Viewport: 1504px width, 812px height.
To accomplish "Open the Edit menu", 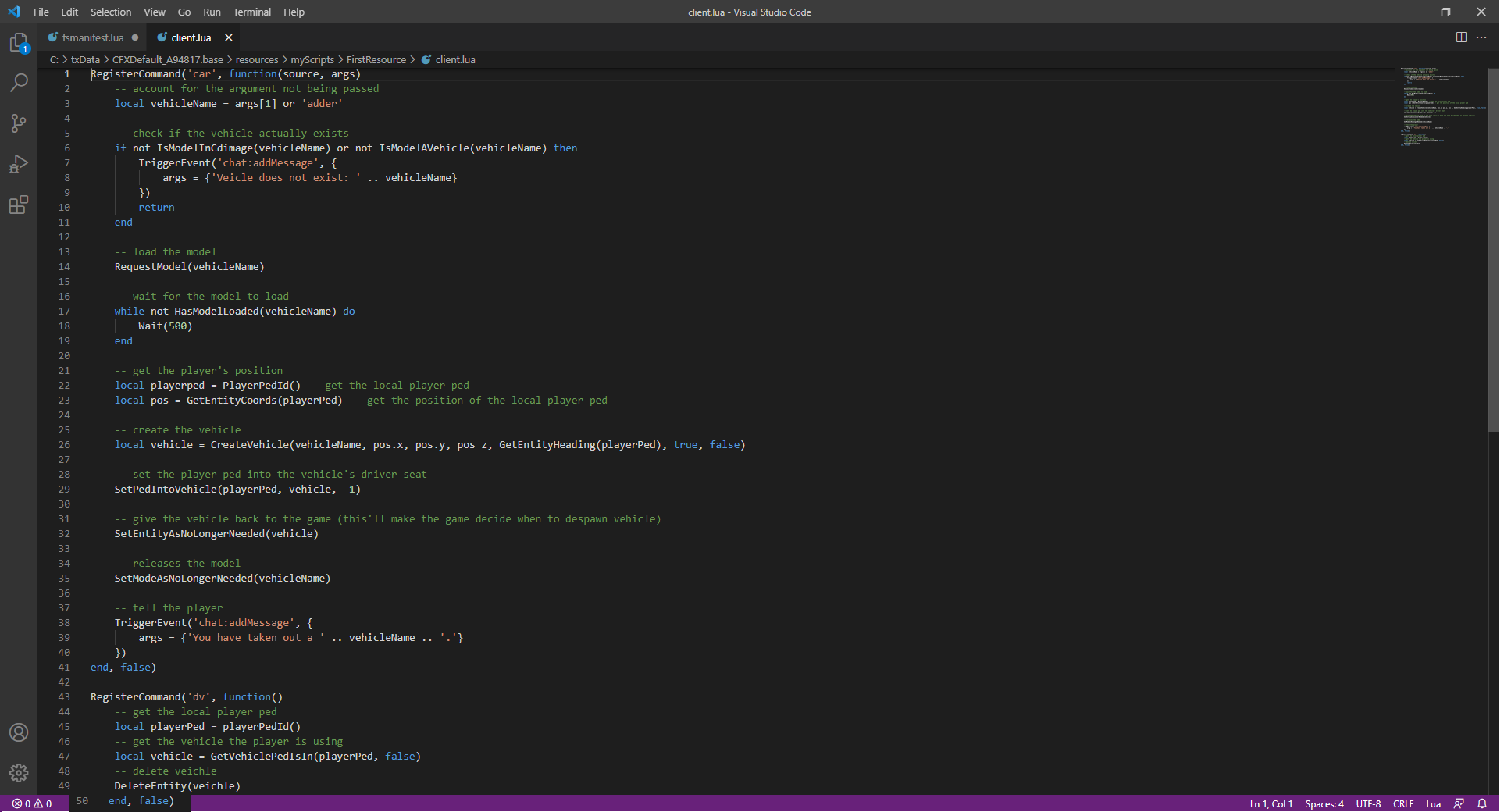I will coord(69,12).
